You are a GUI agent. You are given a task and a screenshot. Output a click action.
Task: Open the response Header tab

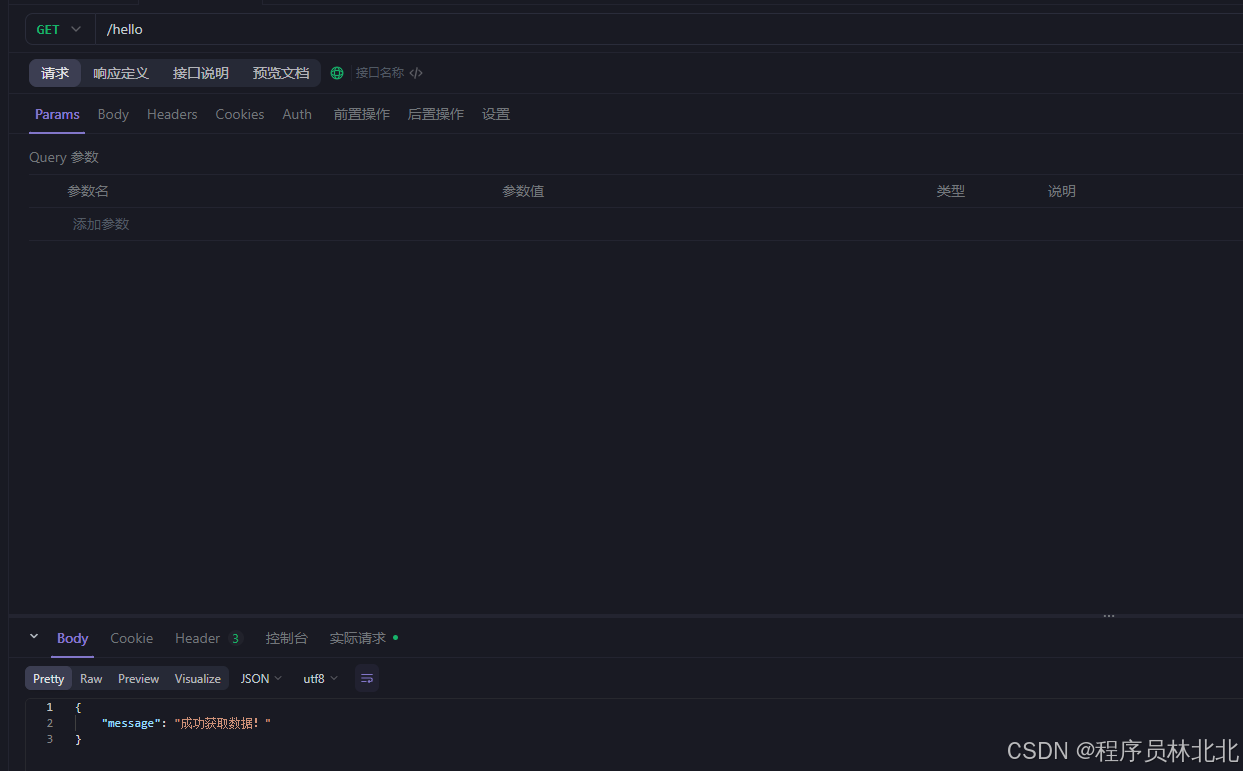208,638
